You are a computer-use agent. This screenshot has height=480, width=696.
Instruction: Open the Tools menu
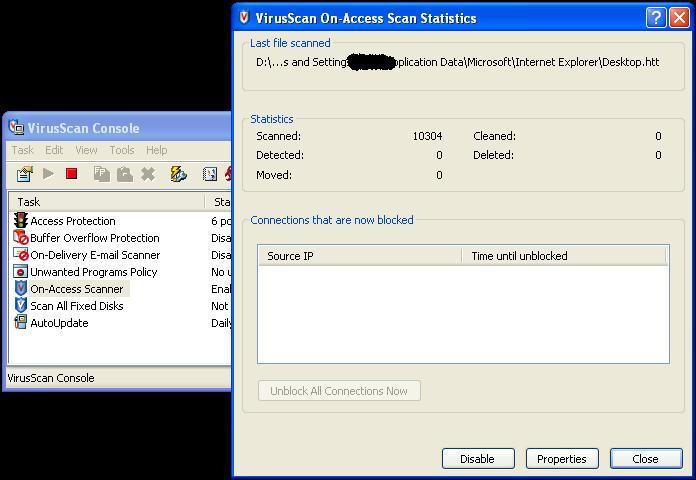coord(122,150)
